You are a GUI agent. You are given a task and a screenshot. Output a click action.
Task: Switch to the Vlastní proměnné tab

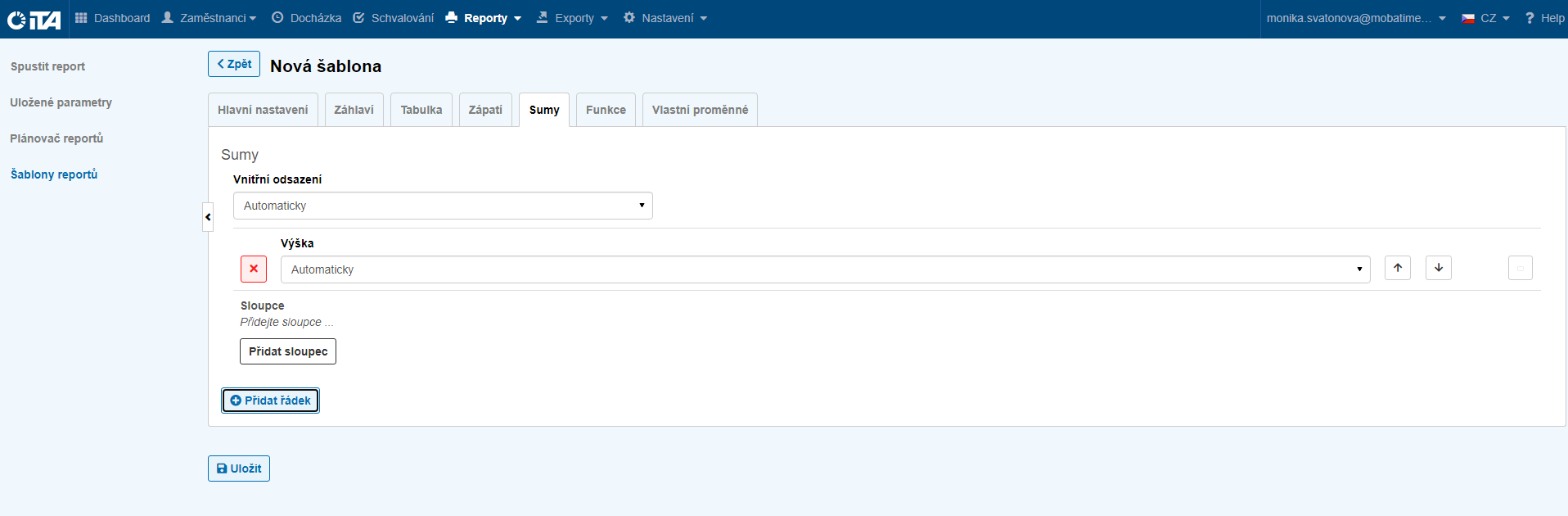(x=700, y=110)
